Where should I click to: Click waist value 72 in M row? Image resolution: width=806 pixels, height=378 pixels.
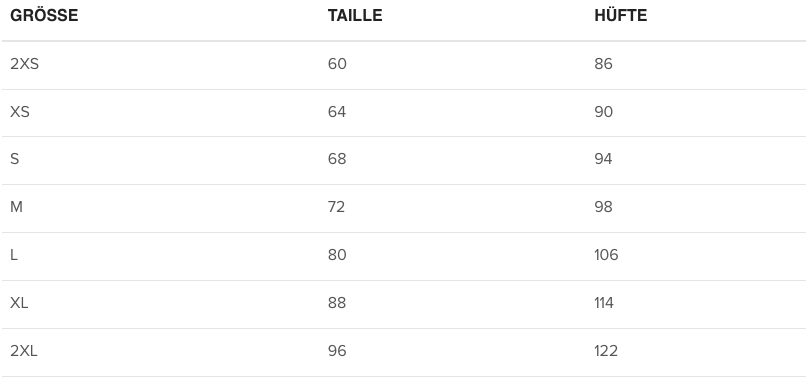coord(336,207)
